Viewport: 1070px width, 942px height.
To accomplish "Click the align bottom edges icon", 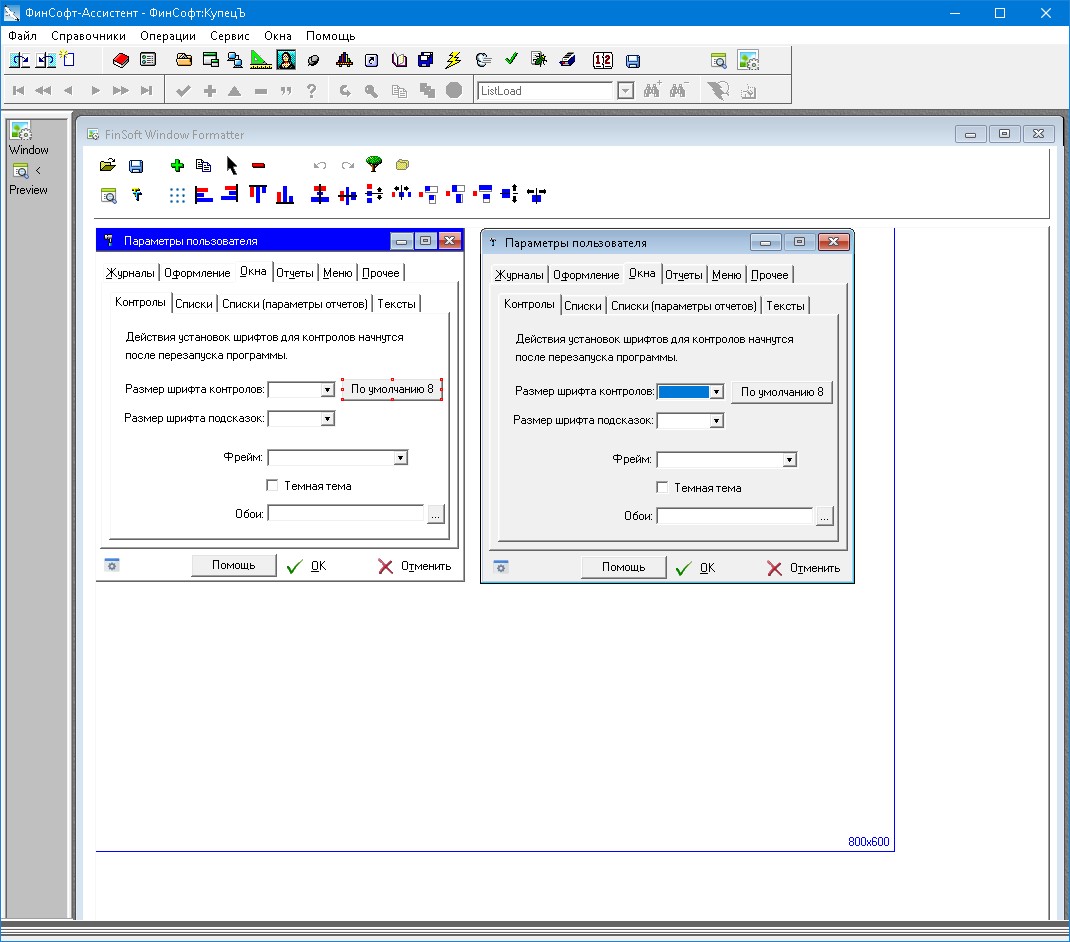I will [285, 195].
